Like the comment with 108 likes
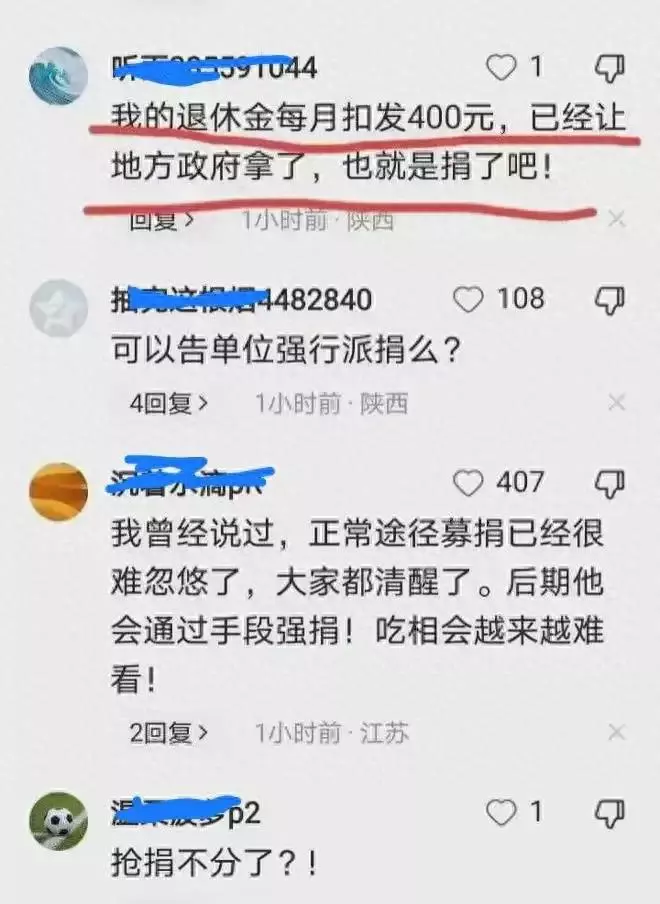This screenshot has height=904, width=660. coord(468,300)
